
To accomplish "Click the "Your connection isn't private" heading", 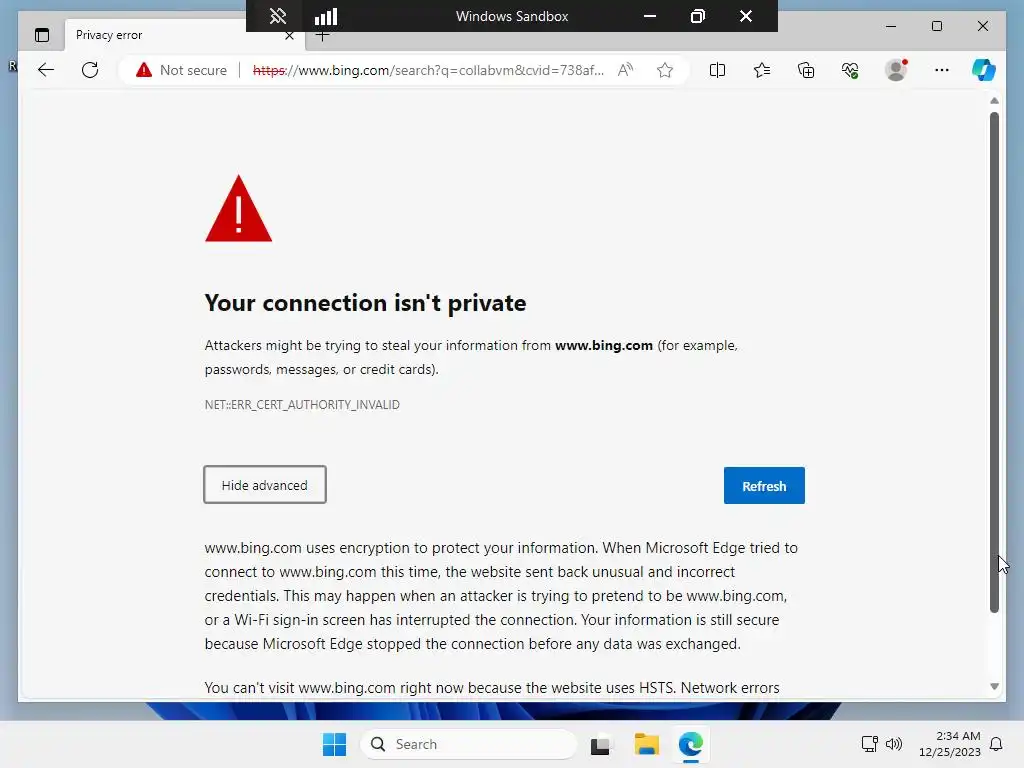I will 365,303.
